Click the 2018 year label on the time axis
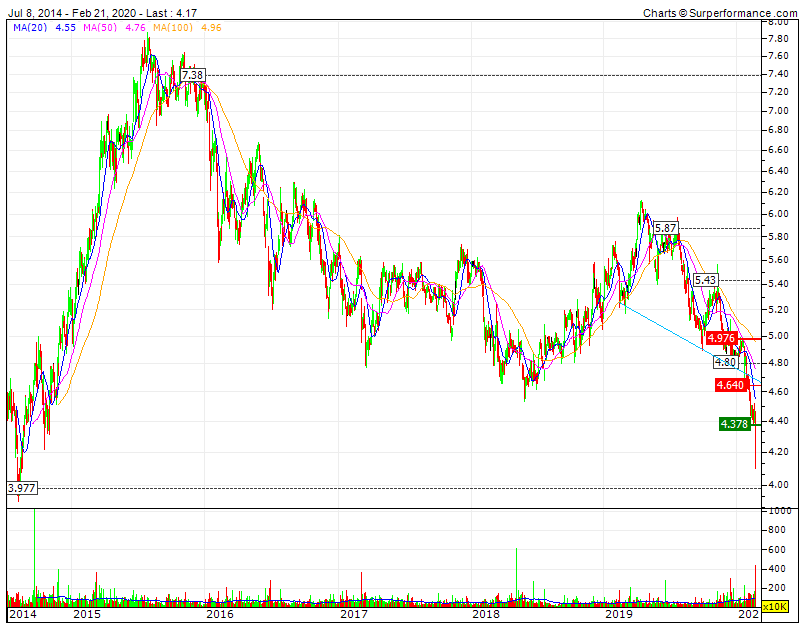 pyautogui.click(x=487, y=614)
